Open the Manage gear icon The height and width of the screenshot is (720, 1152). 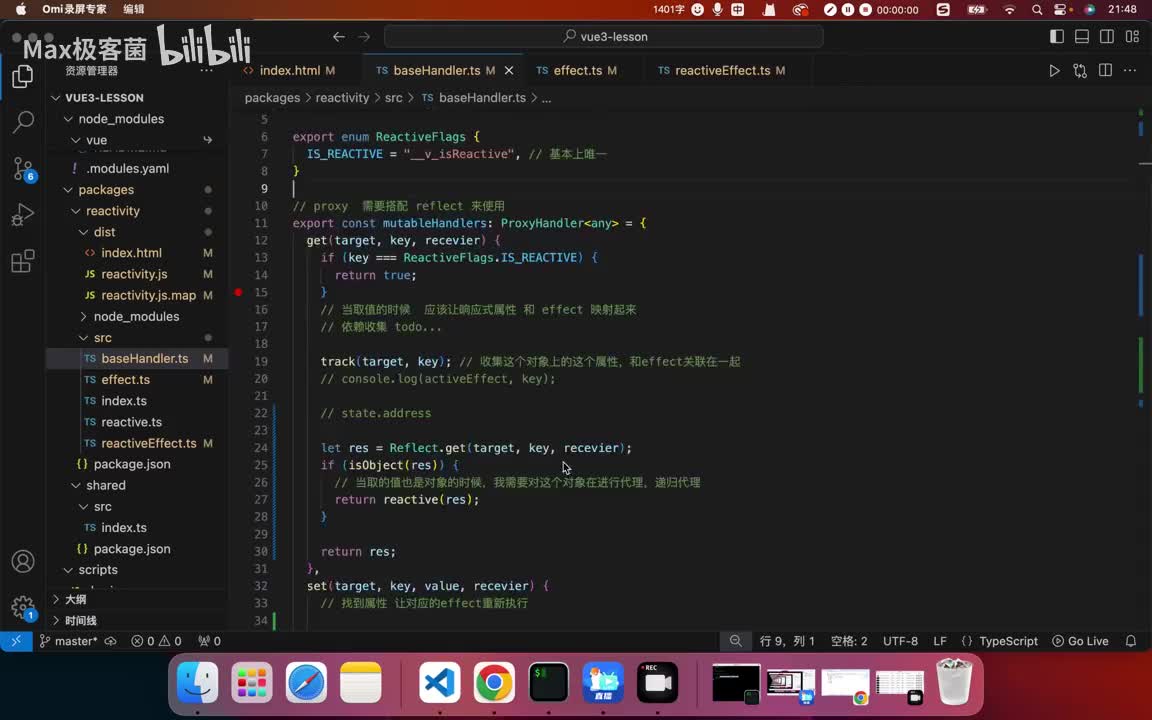click(x=23, y=608)
